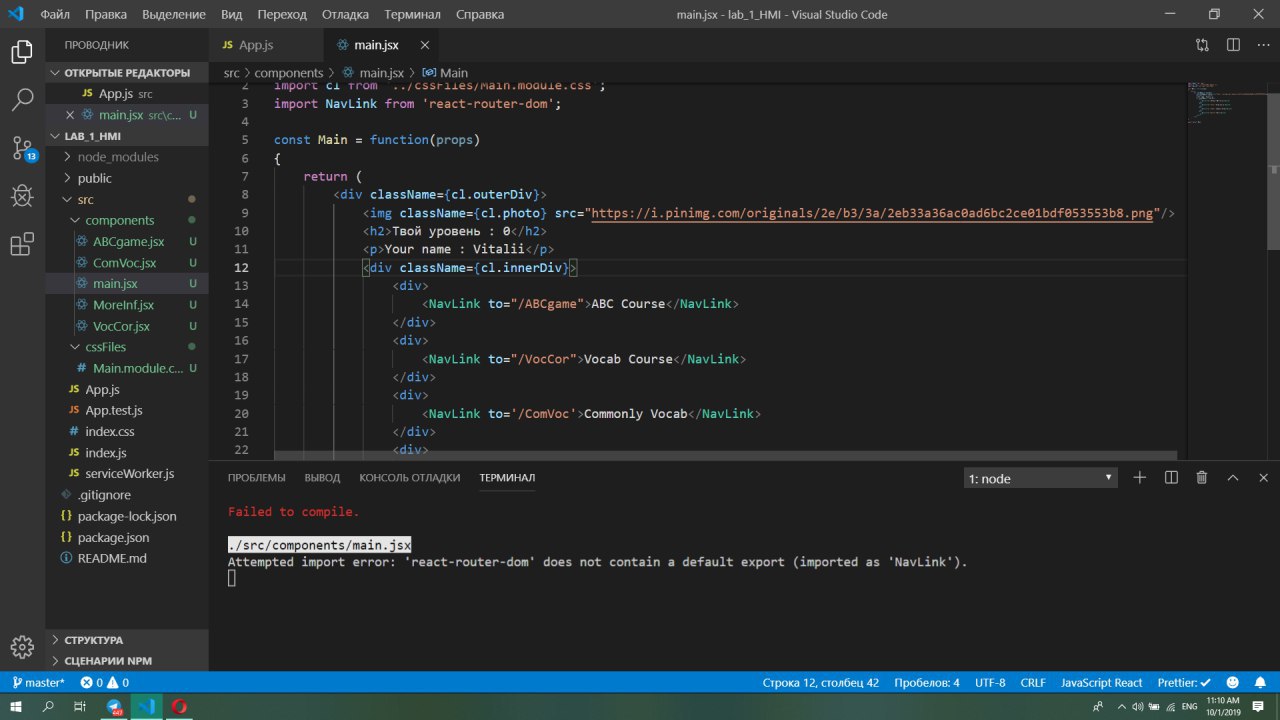Image resolution: width=1280 pixels, height=720 pixels.
Task: Open the Терминал menu
Action: click(x=412, y=15)
